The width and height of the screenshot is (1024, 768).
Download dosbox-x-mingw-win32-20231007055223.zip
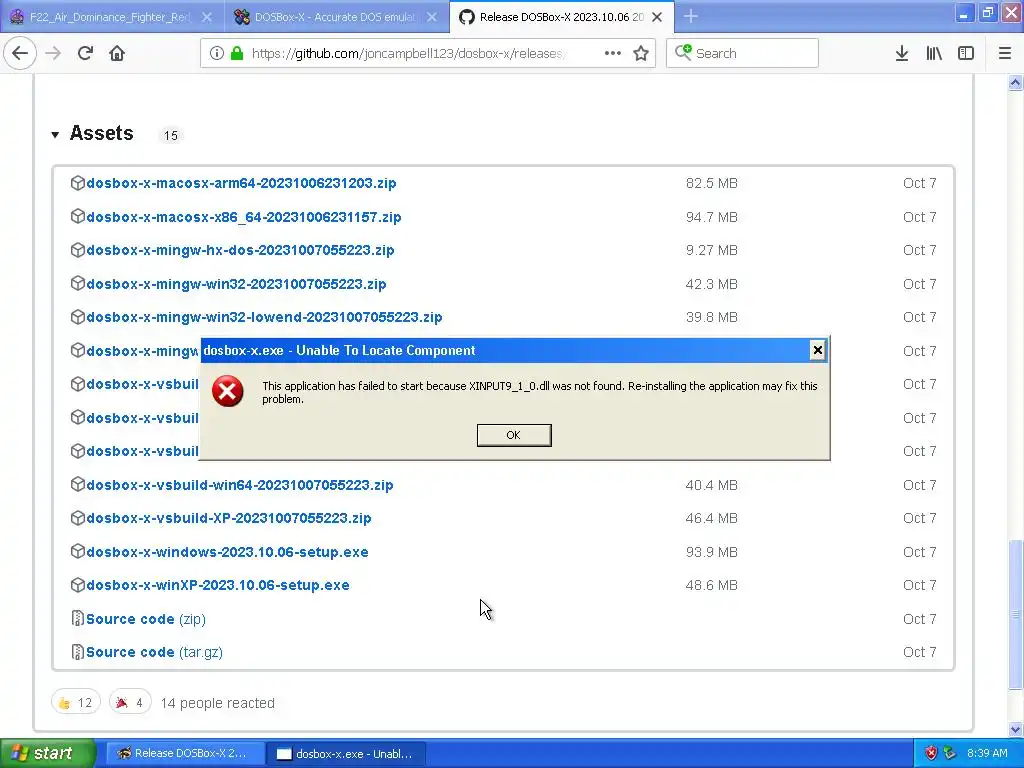pyautogui.click(x=236, y=284)
